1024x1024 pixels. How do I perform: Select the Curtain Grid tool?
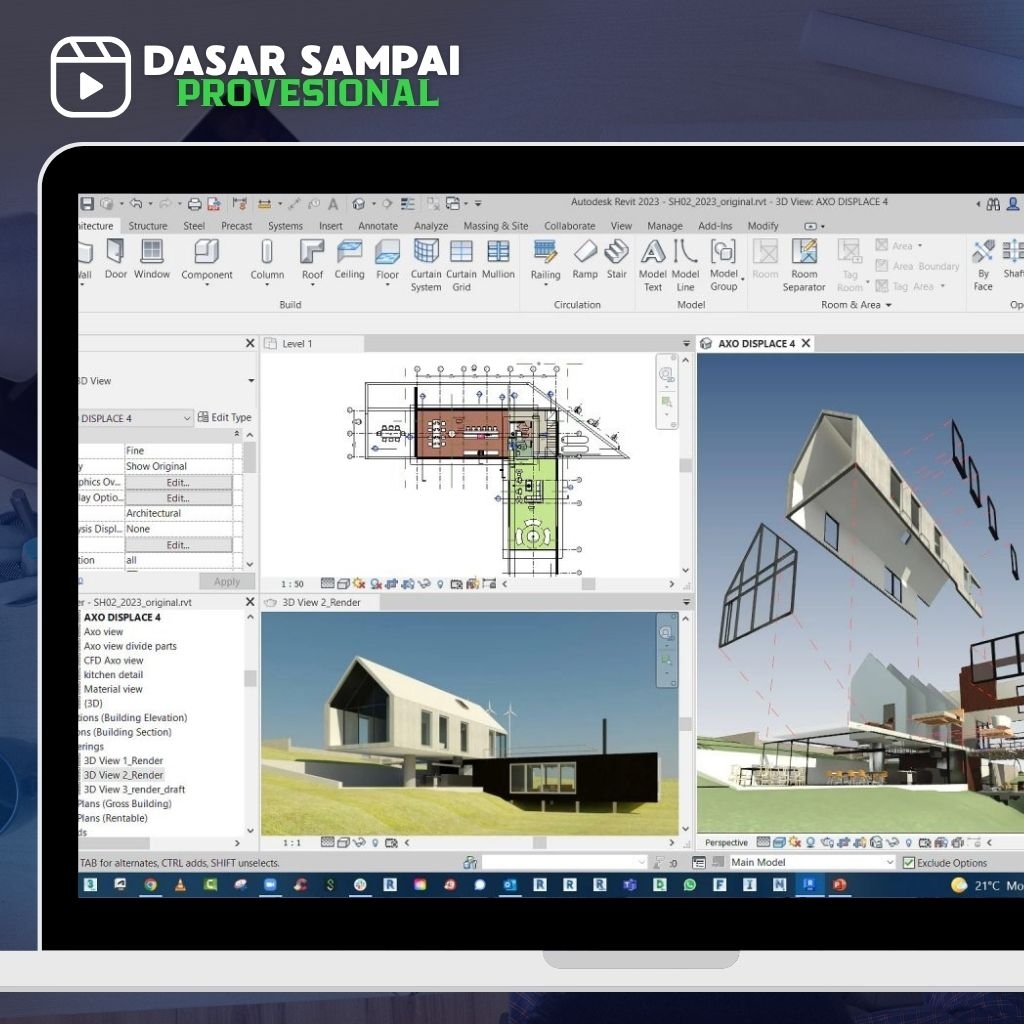point(461,264)
